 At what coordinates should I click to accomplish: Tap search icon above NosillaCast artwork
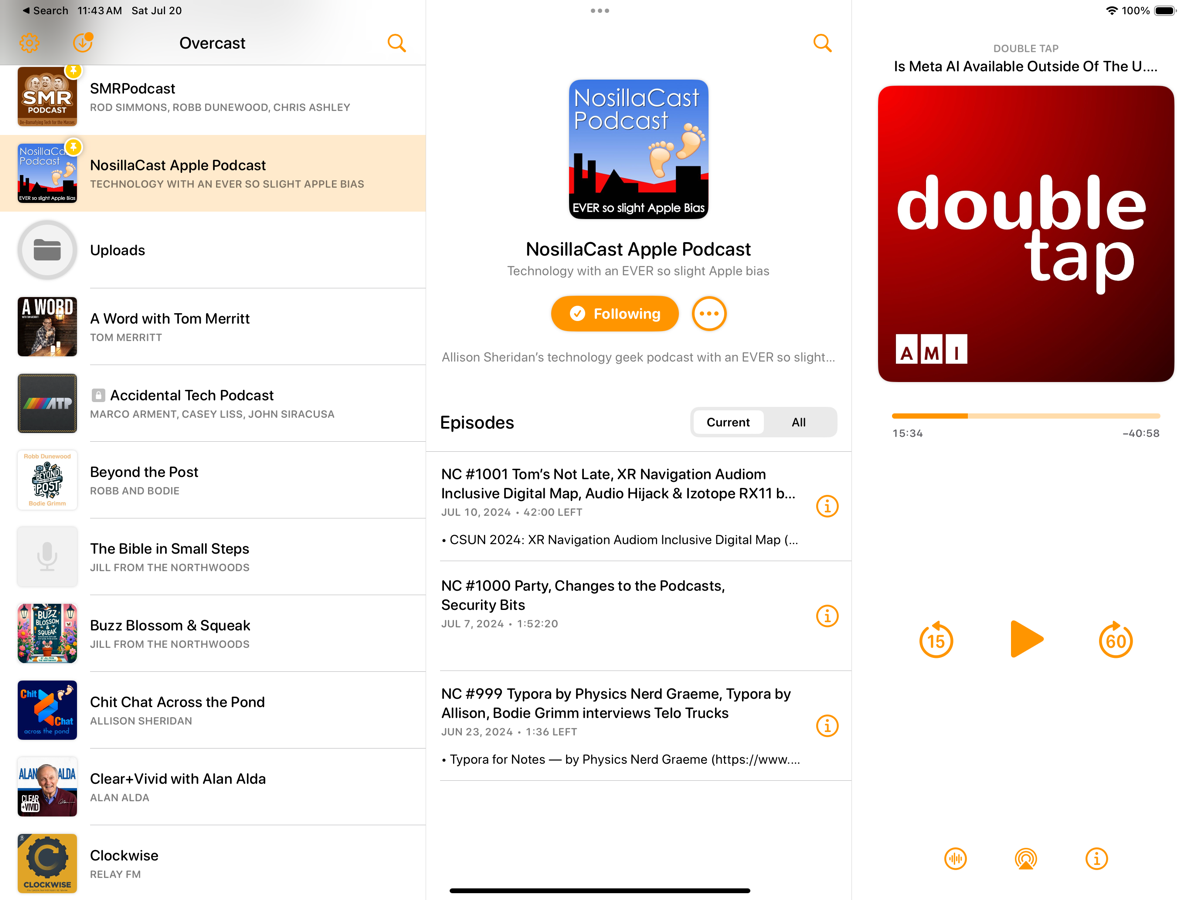(x=822, y=43)
